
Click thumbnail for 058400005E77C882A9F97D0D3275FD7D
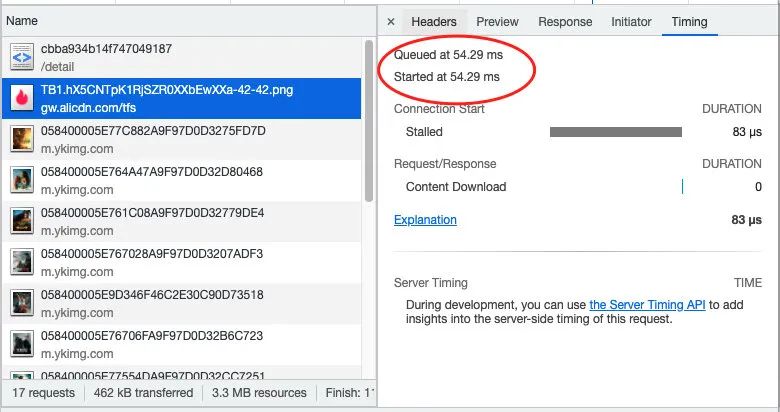(22, 139)
